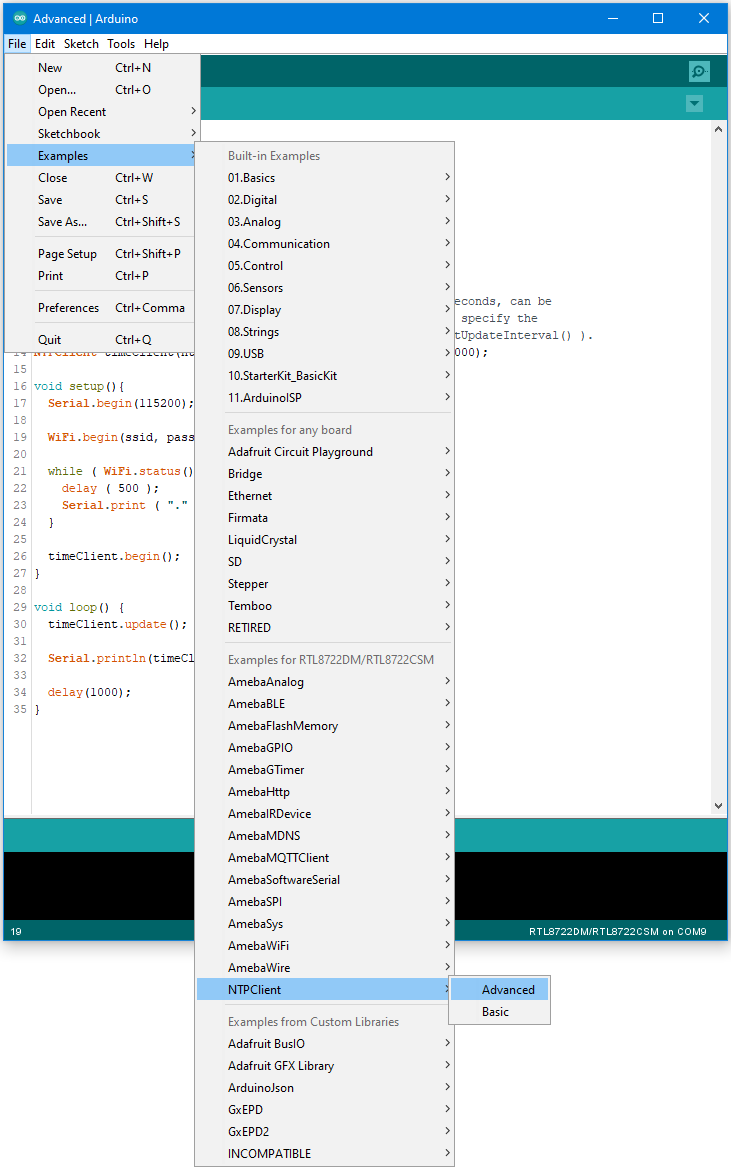Open the Sketch menu
Screen dimensions: 731x1170
(81, 44)
